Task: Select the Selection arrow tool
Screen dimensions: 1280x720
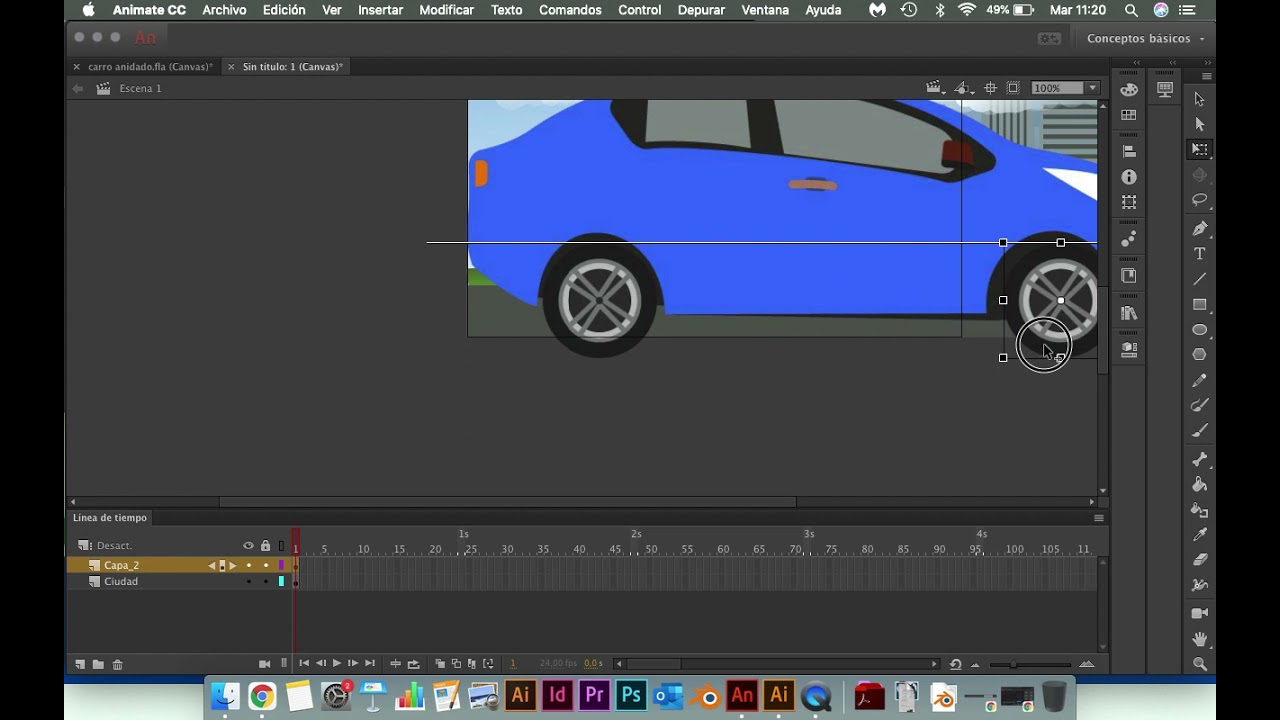Action: (1199, 99)
